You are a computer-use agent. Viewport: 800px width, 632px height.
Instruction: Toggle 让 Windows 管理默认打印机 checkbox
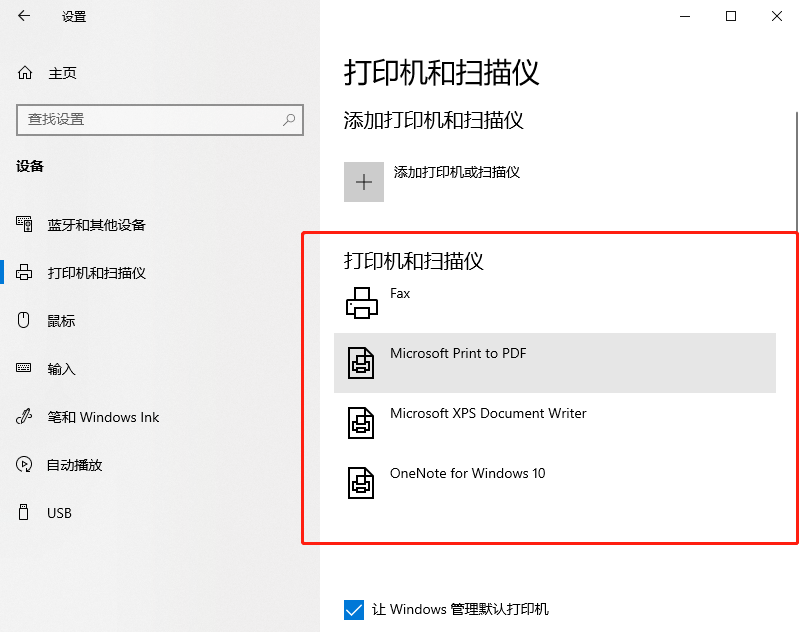[x=354, y=610]
